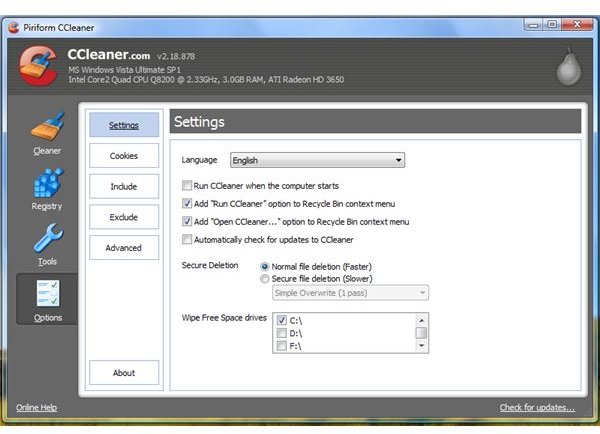Select Normal file deletion (Faster)

tap(264, 267)
